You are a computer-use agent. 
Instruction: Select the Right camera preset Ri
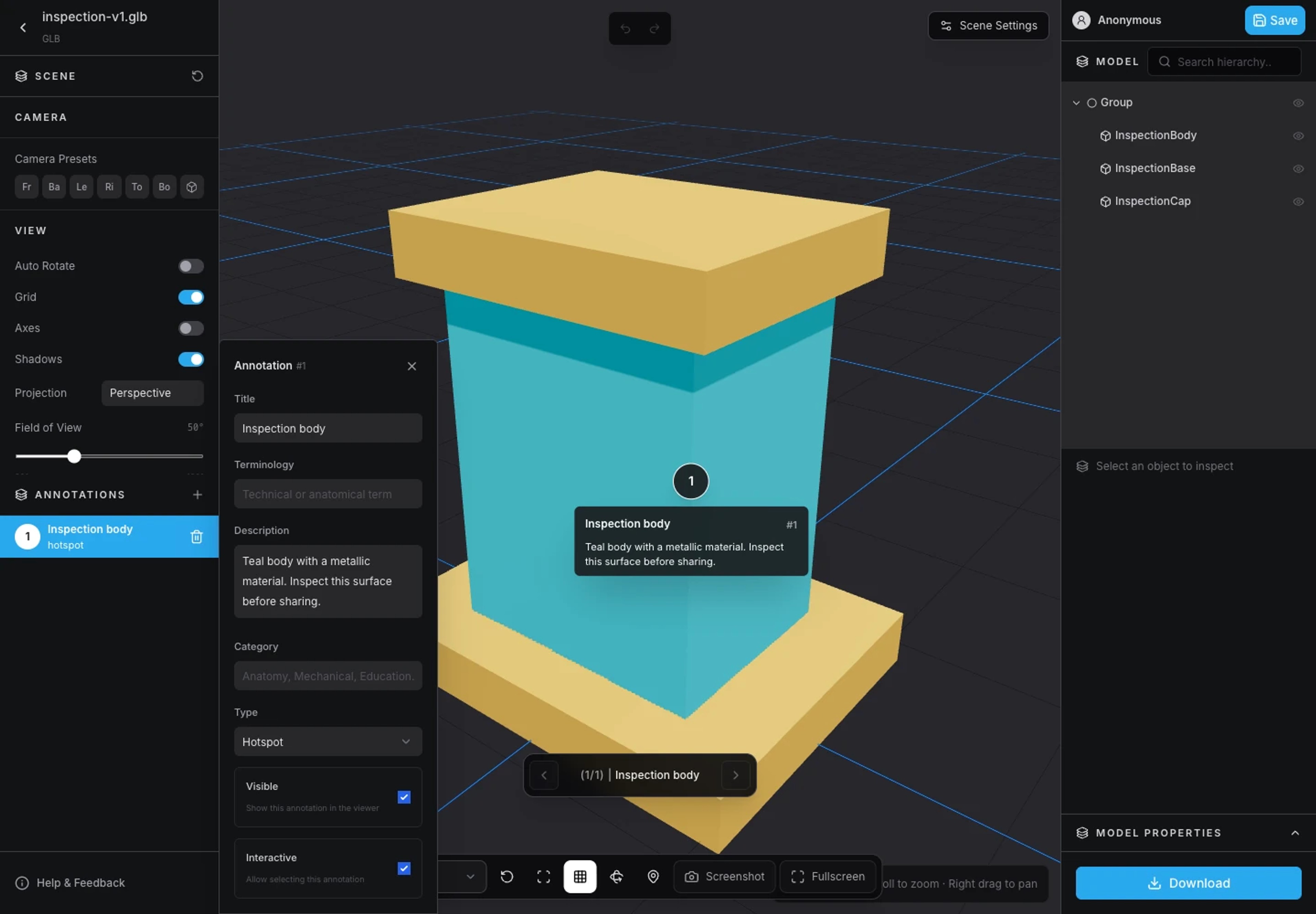pos(109,187)
